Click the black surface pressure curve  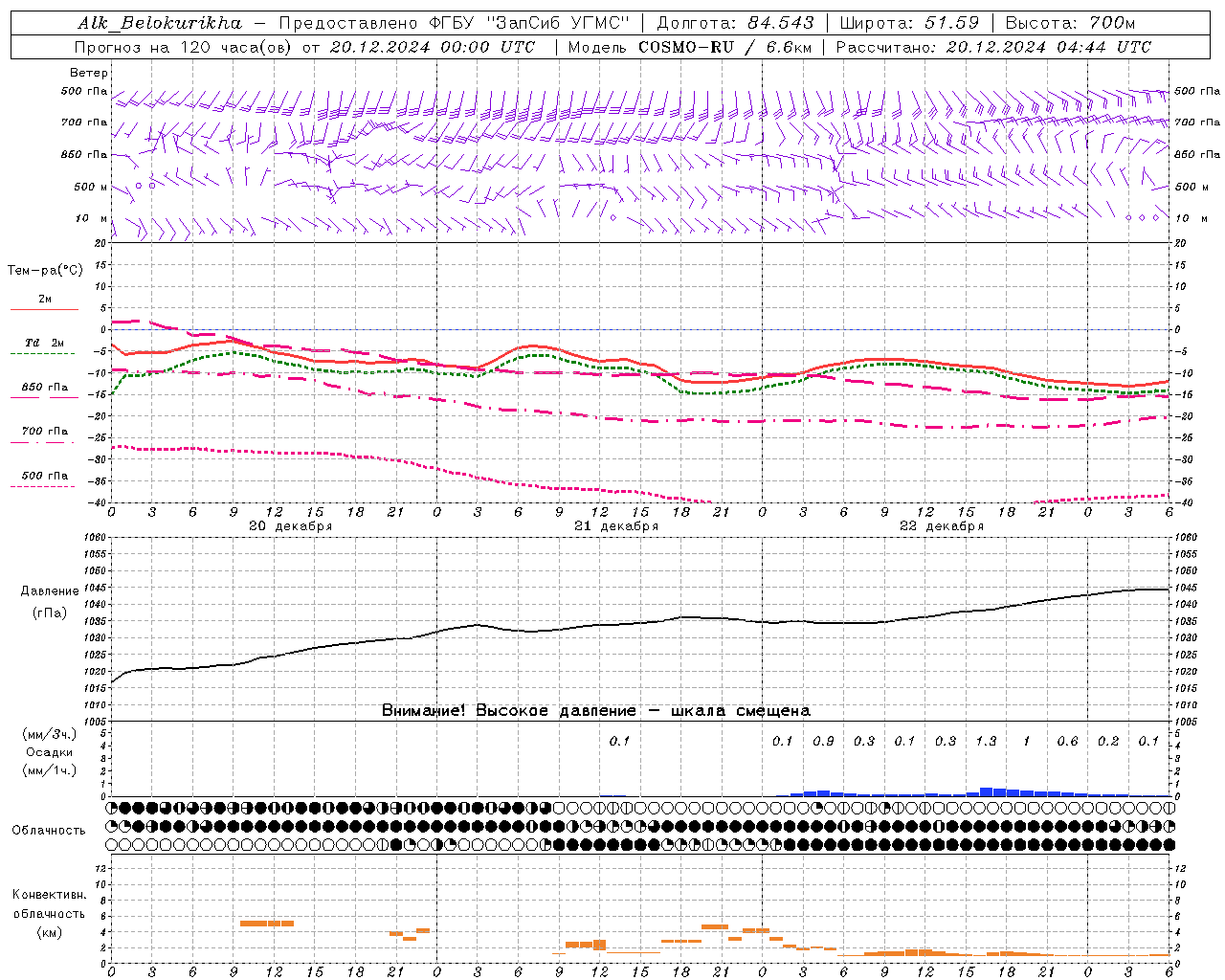click(x=640, y=623)
